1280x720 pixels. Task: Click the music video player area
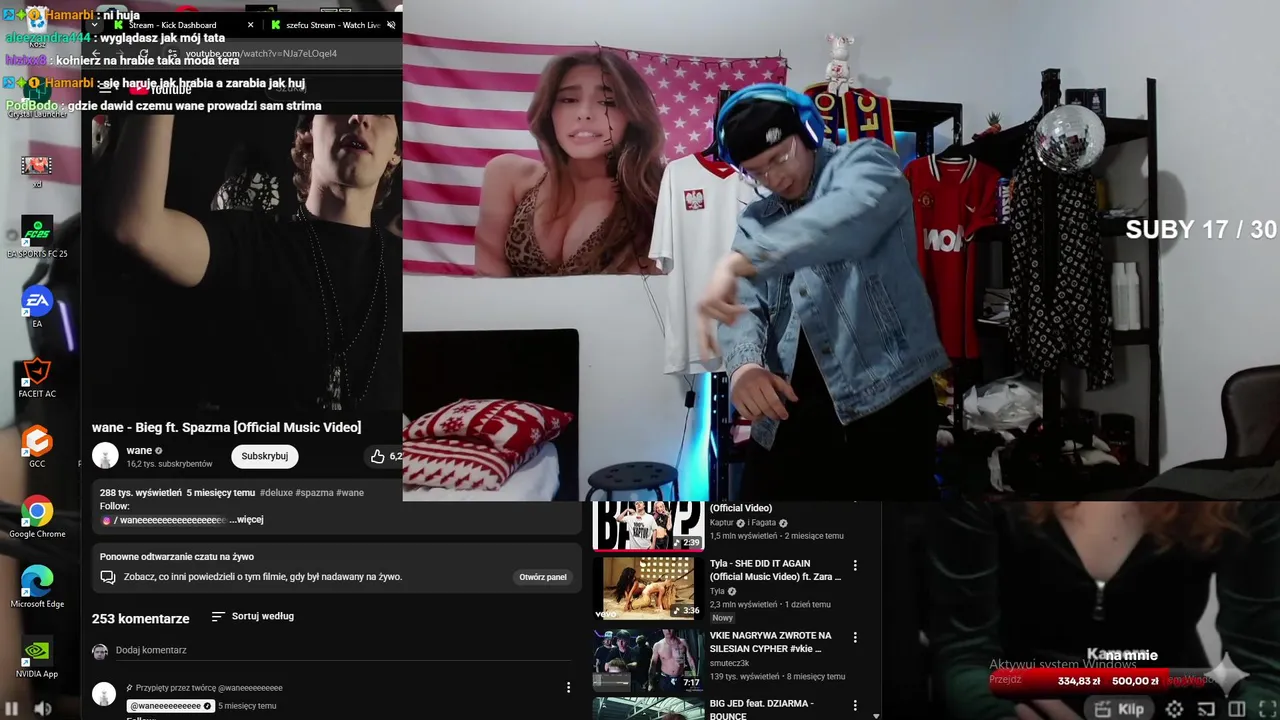coord(247,262)
